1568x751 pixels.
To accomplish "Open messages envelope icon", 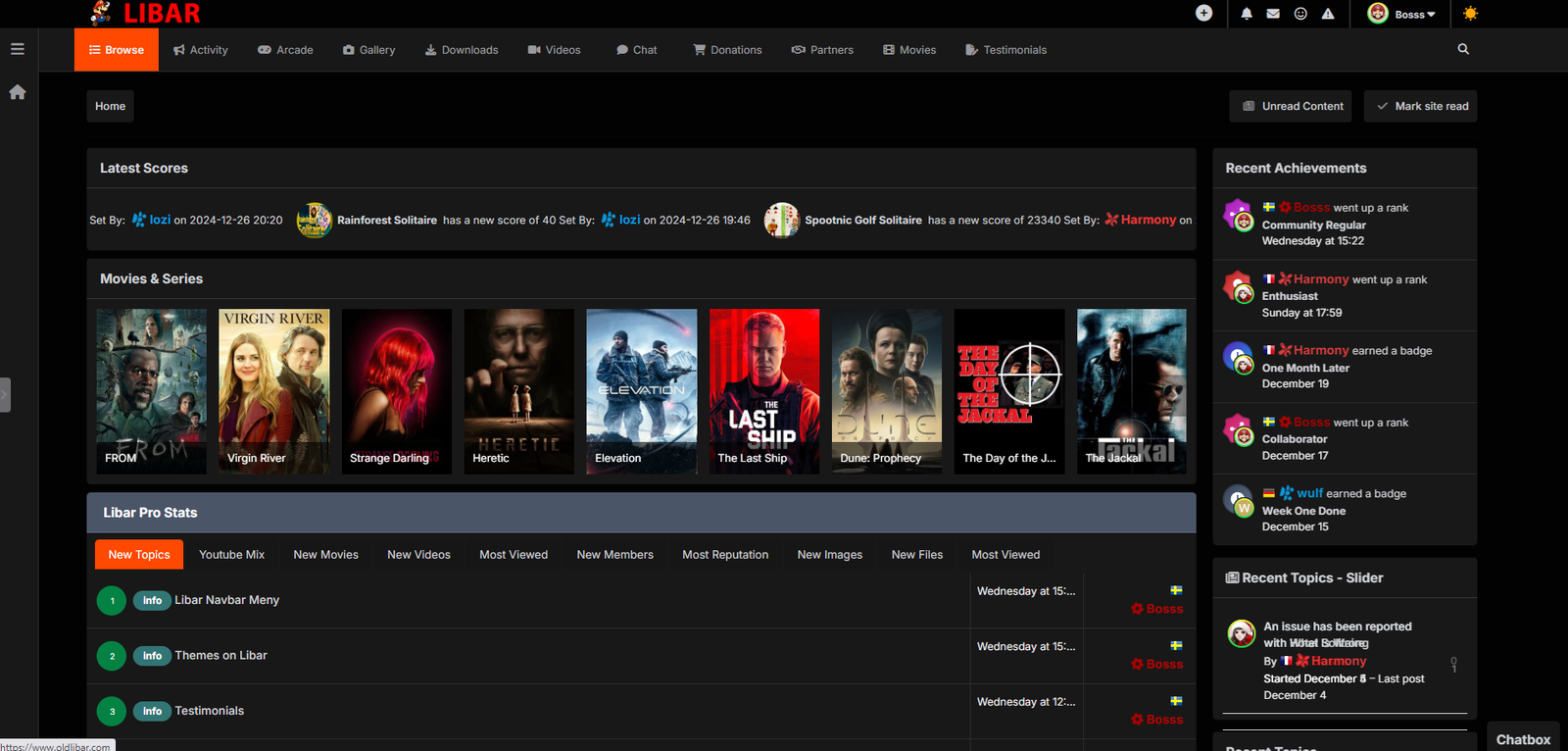I will (1273, 14).
